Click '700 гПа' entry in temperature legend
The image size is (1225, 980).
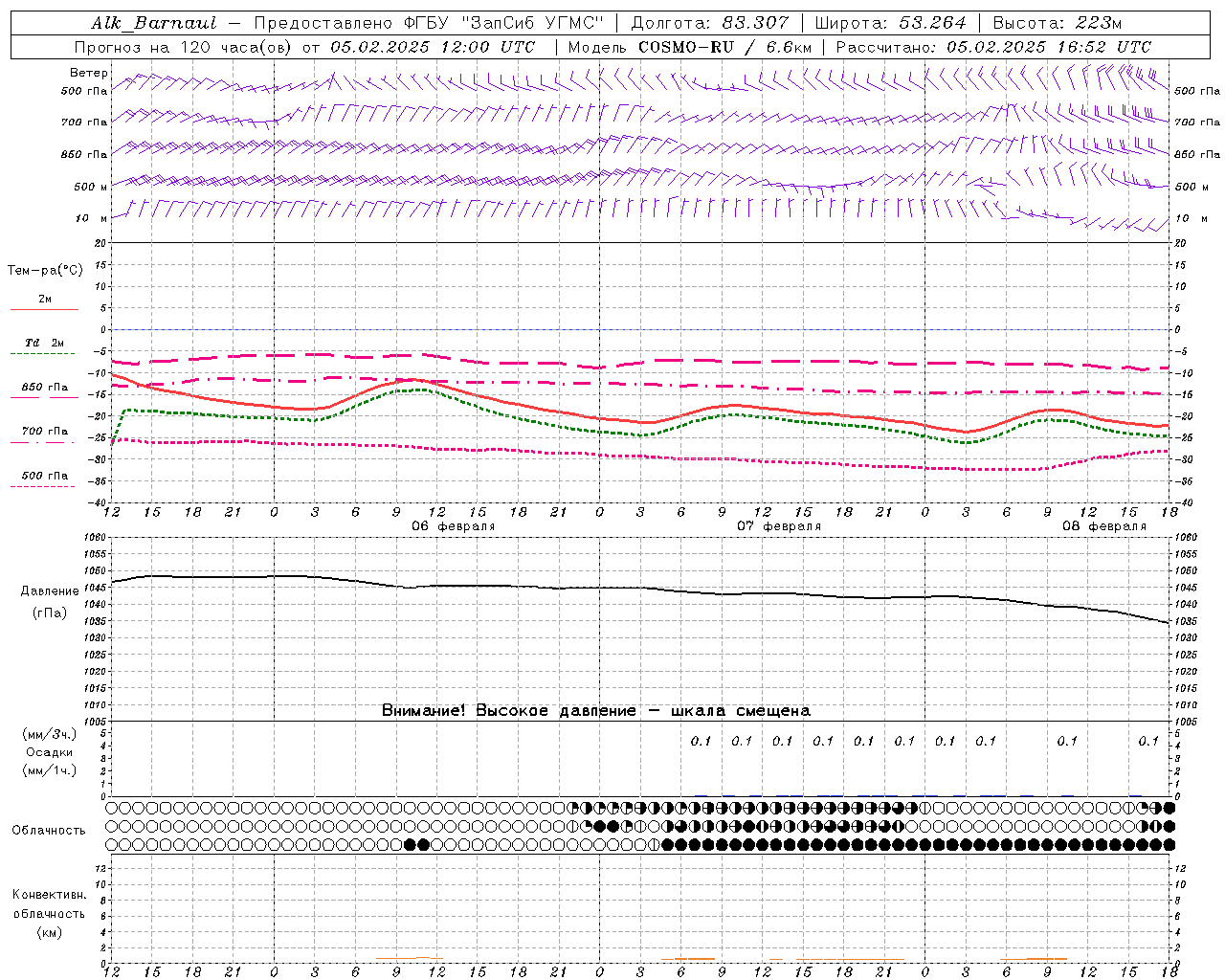(45, 432)
